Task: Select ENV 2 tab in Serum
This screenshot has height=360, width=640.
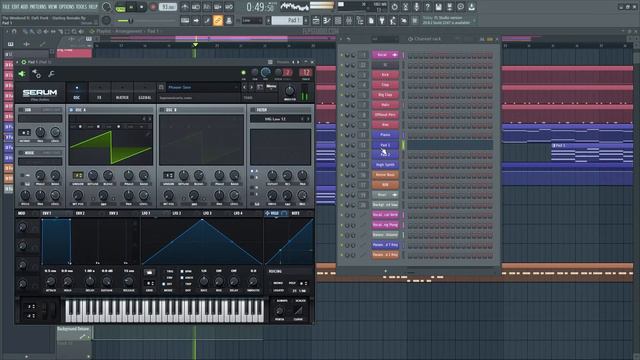Action: coord(80,213)
